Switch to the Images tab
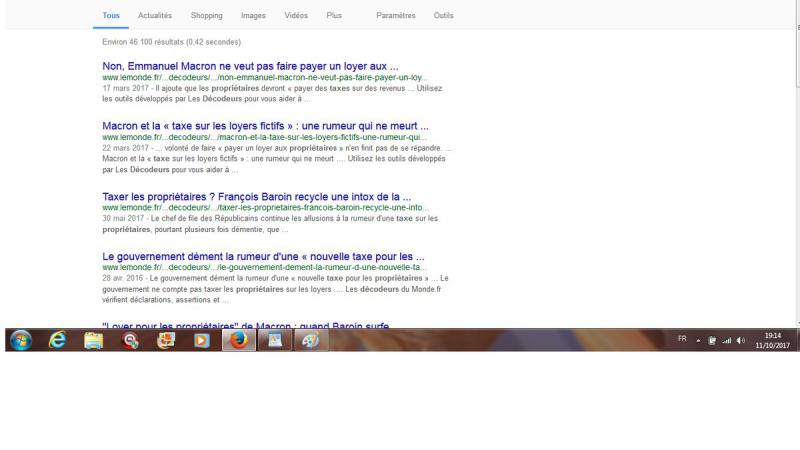 point(253,15)
